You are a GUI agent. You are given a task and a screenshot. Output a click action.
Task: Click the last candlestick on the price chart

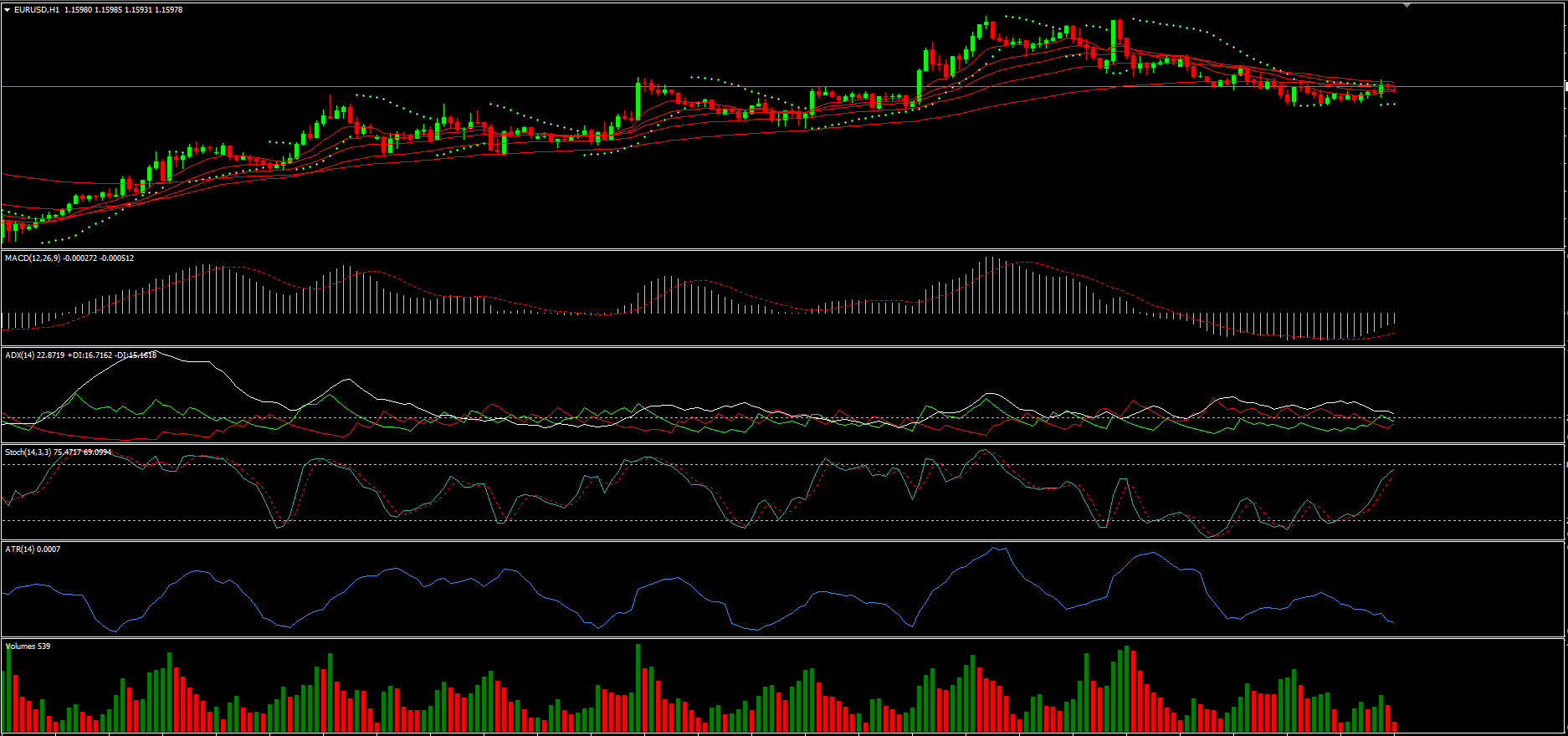(1393, 88)
